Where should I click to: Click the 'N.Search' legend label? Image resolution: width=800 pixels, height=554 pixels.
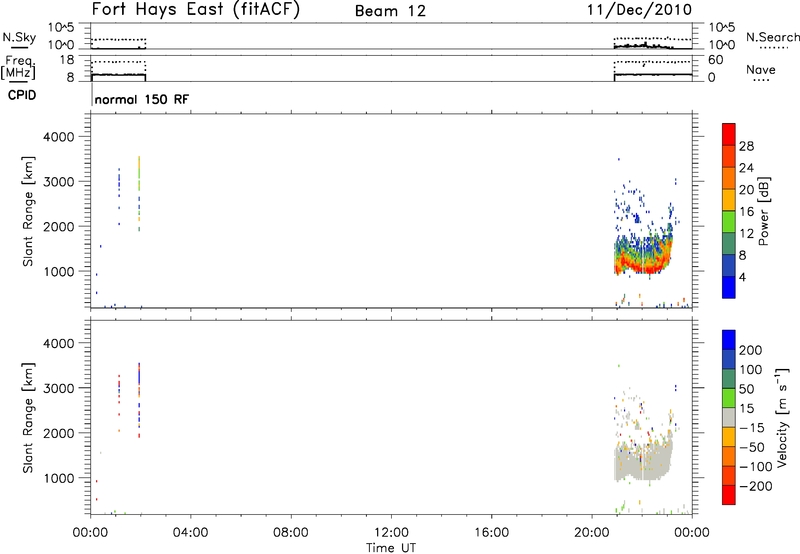coord(772,37)
